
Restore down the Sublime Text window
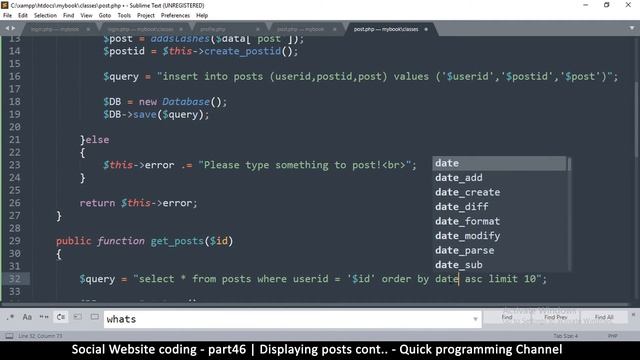click(x=607, y=5)
